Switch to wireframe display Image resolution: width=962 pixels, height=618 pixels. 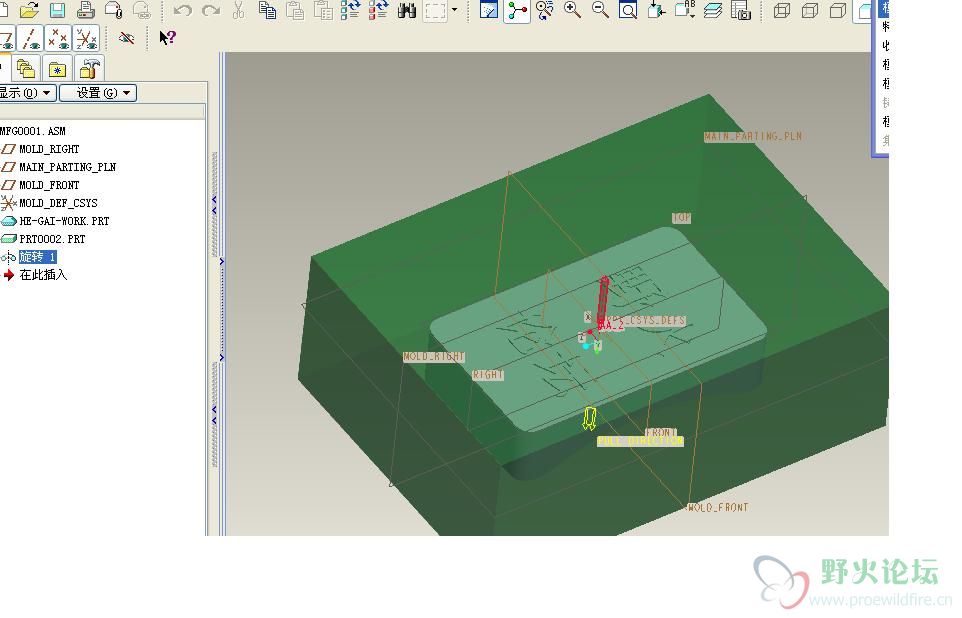click(x=782, y=10)
